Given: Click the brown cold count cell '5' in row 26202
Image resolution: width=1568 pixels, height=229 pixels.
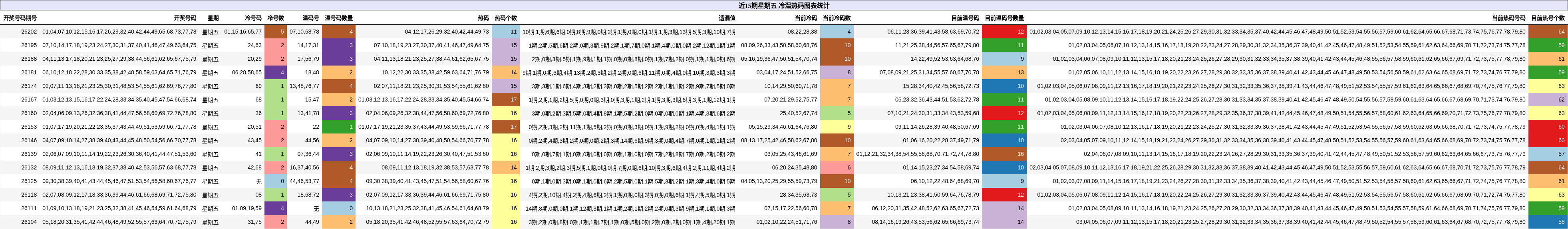Looking at the screenshot, I should coord(276,32).
